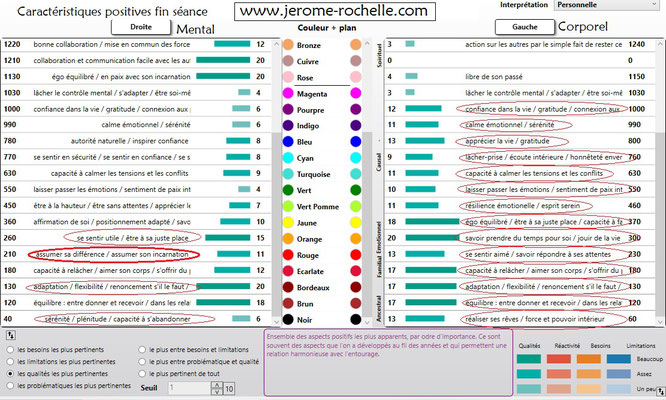Select Corporel row 1150 'libre de son passé'
Image resolution: width=666 pixels, height=400 pixels.
pyautogui.click(x=520, y=76)
